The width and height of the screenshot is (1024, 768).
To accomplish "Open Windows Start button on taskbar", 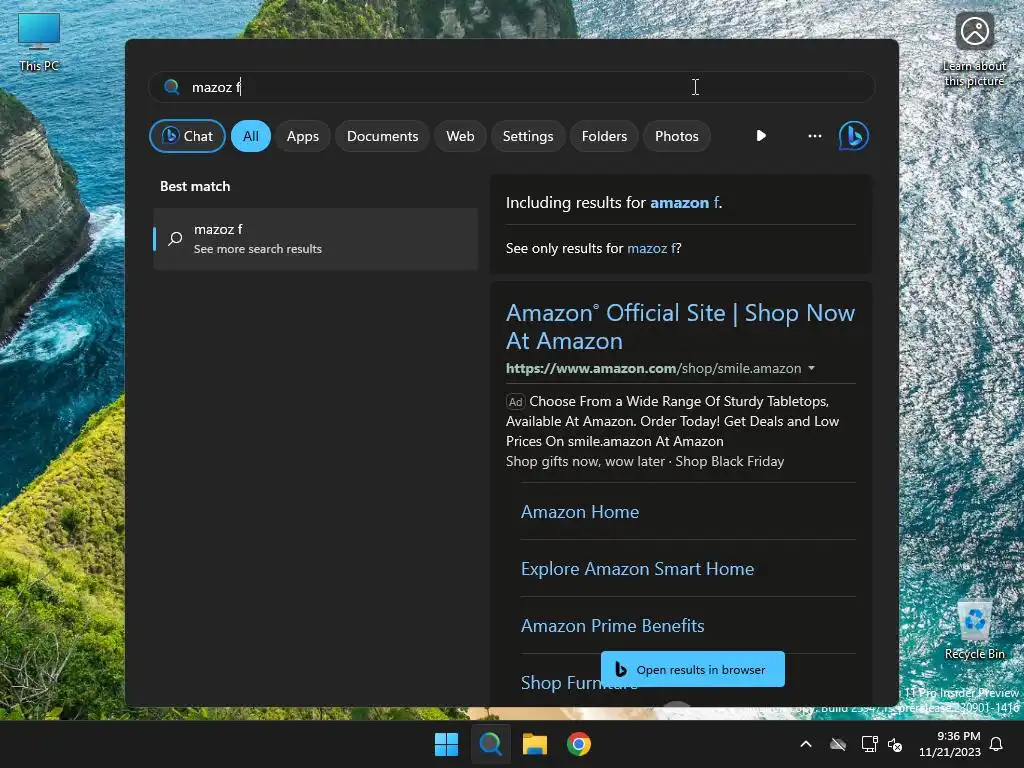I will [447, 744].
